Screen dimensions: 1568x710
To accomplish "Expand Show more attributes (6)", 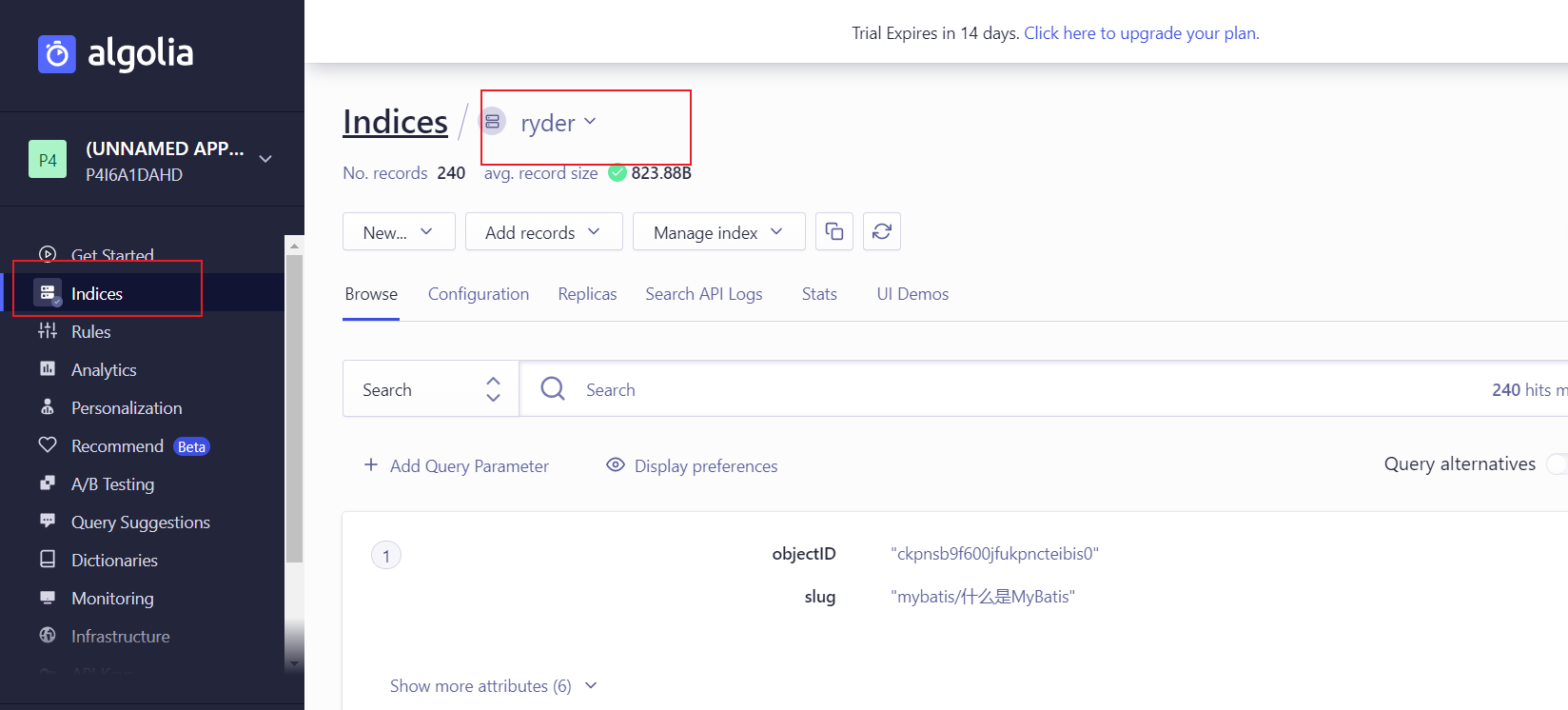I will click(x=494, y=686).
